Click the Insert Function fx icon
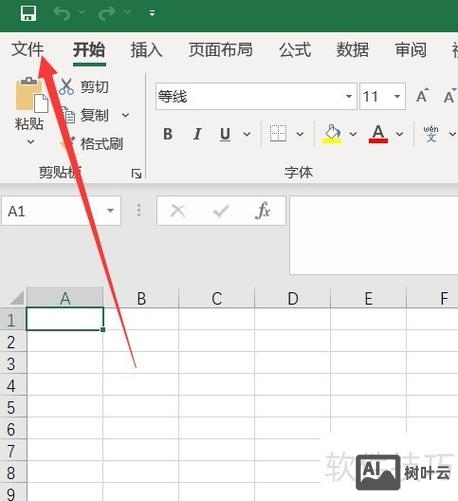 263,211
